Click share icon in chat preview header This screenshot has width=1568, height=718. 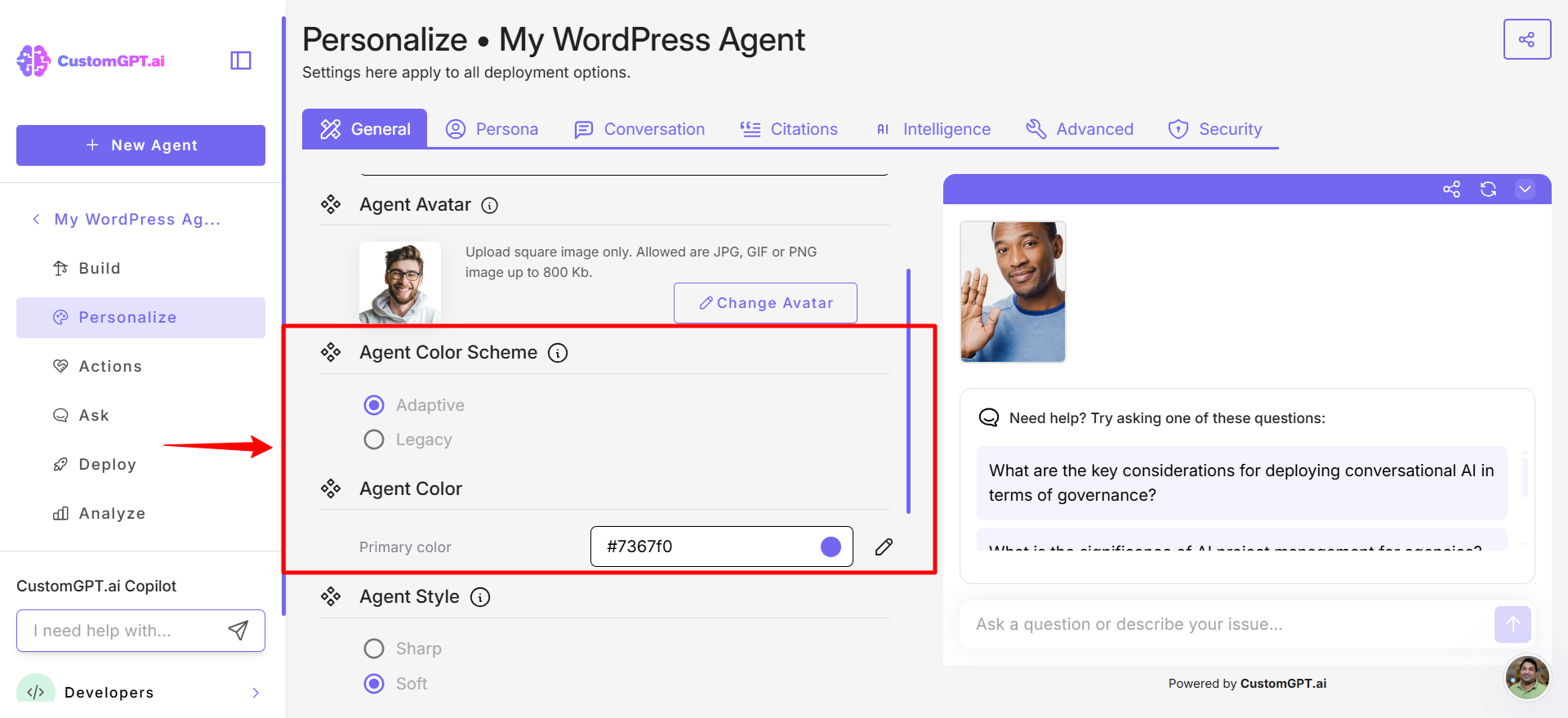[x=1451, y=190]
